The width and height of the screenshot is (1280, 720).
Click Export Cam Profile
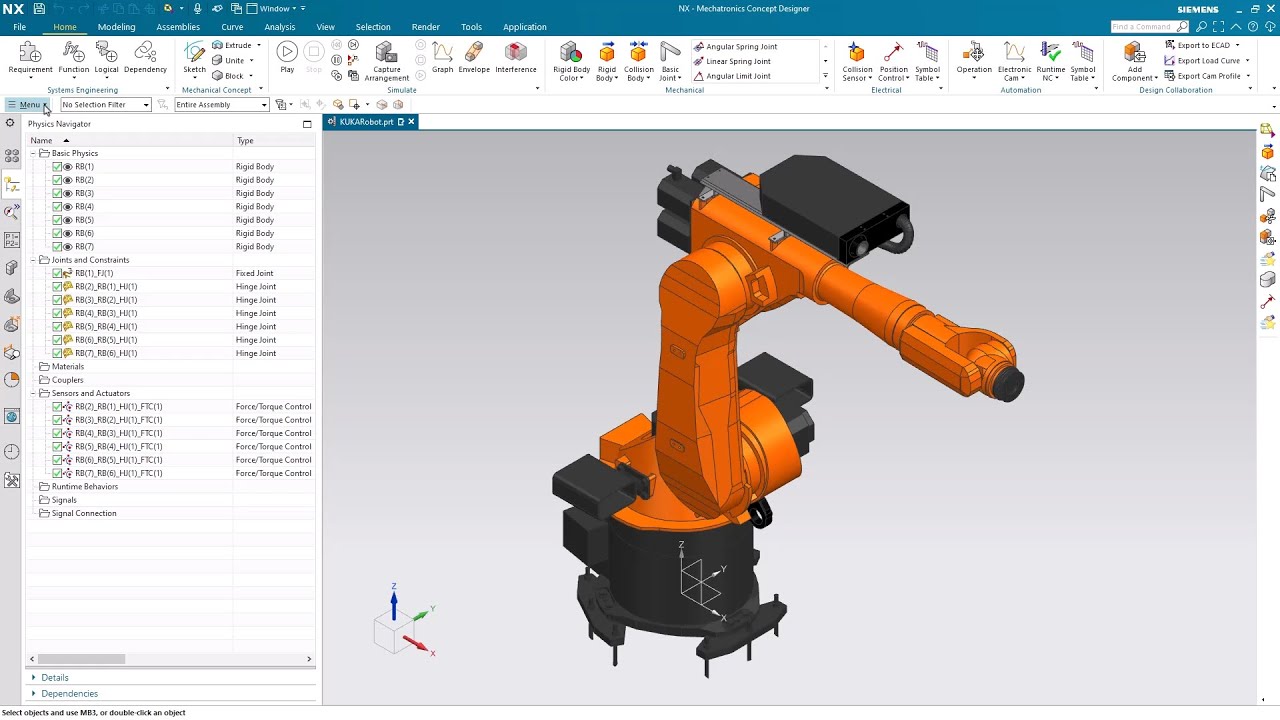pos(1203,76)
